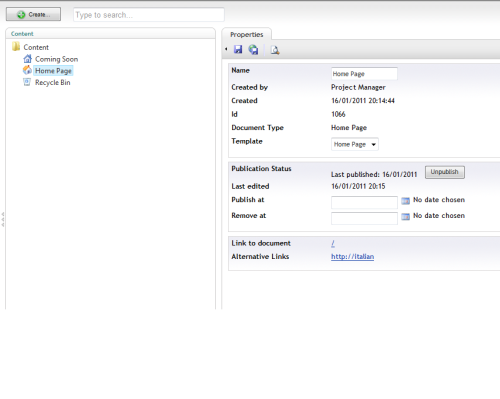Viewport: 500px width, 399px height.
Task: Click the Created date 16/01/2011 20:14:44
Action: click(363, 101)
